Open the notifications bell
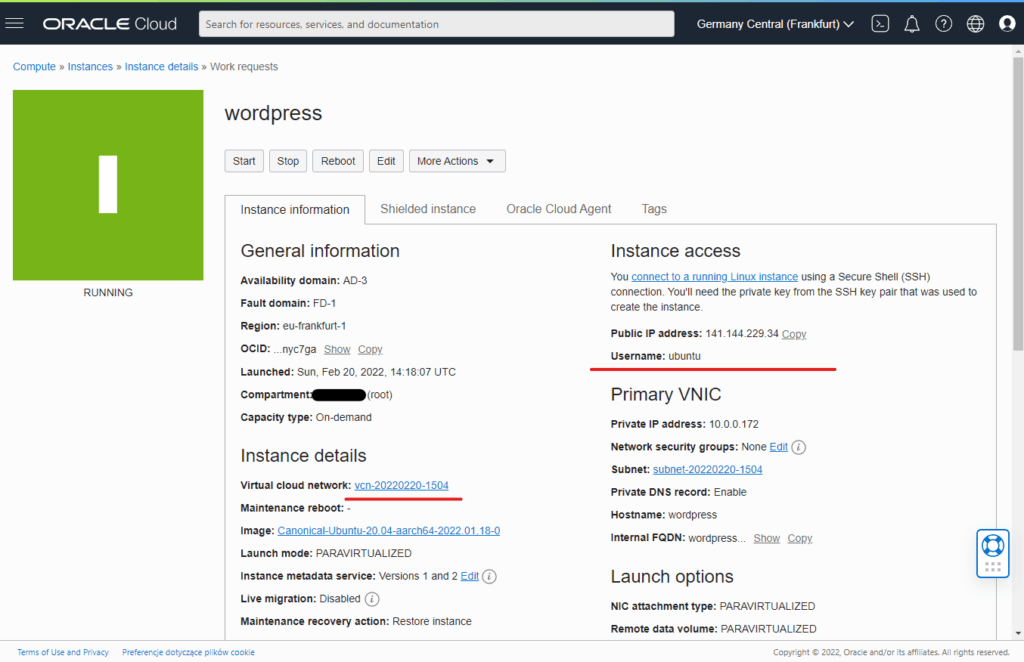 (912, 24)
